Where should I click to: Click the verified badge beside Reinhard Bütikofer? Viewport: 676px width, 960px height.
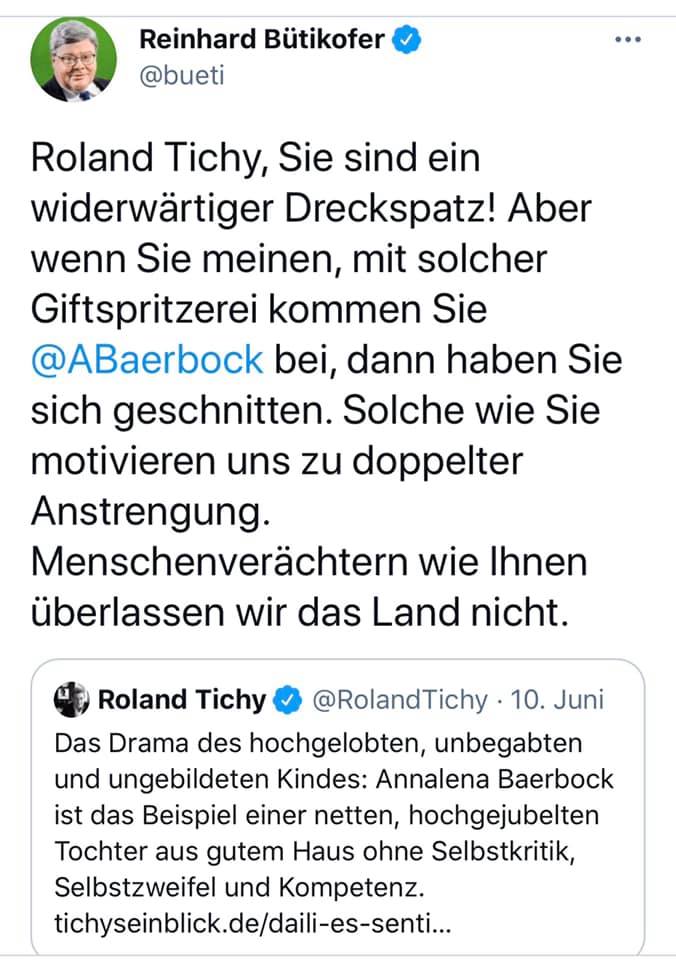[404, 40]
